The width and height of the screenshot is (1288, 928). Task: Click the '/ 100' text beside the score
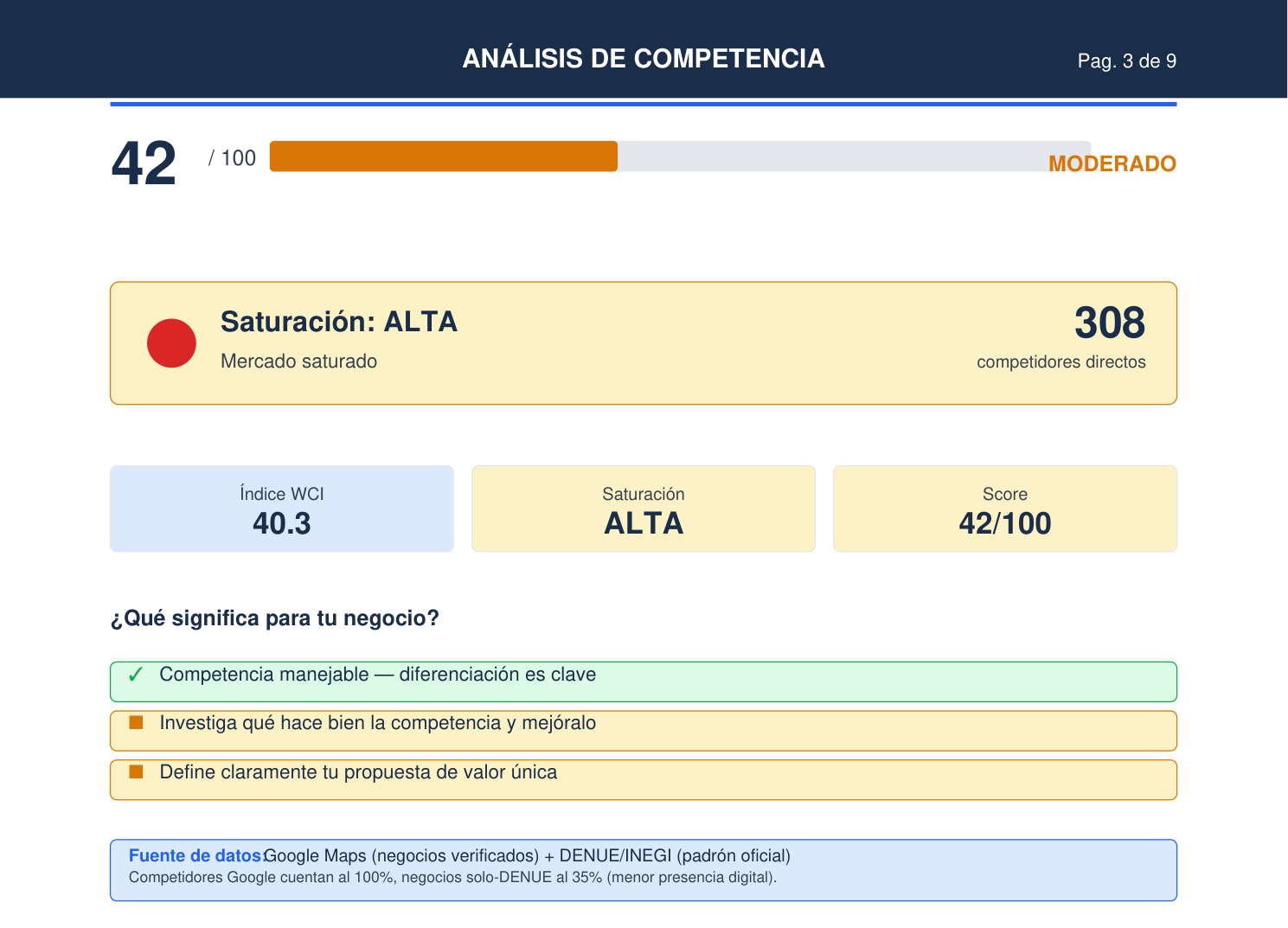[x=233, y=158]
